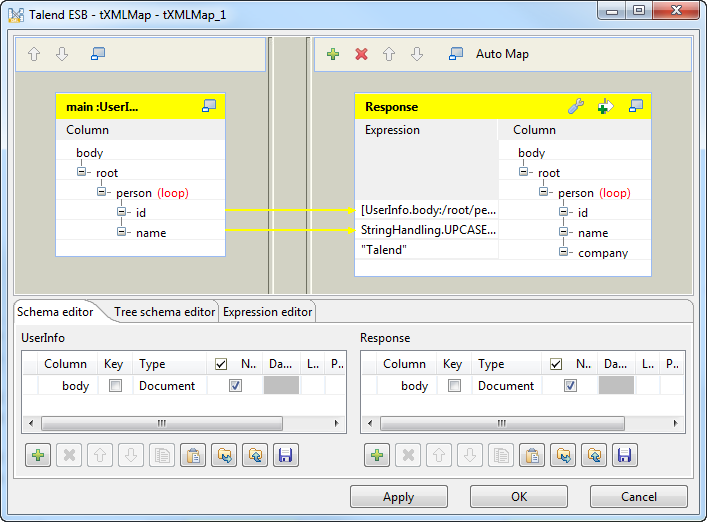Toggle Nullable checkbox for Response body row

click(570, 385)
